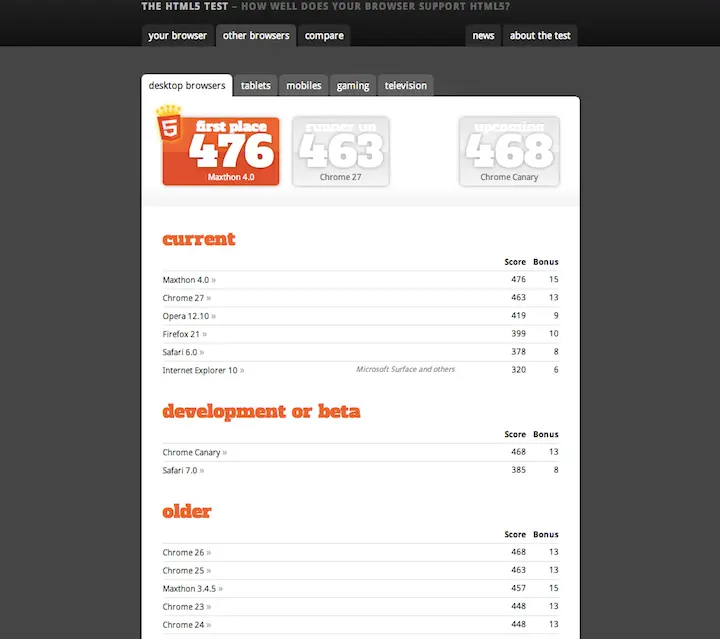Click score 378 in Safari 6.0 row
The width and height of the screenshot is (720, 639).
pyautogui.click(x=518, y=352)
